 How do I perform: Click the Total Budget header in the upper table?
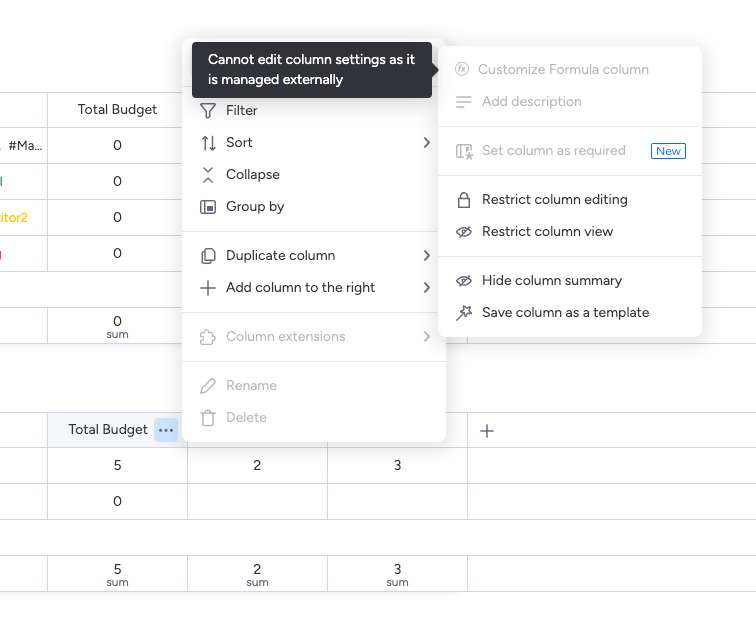point(117,110)
